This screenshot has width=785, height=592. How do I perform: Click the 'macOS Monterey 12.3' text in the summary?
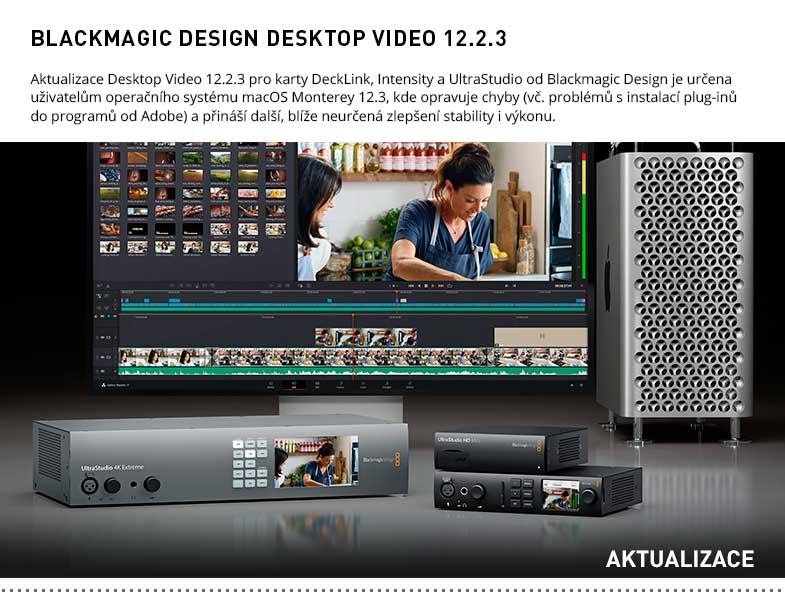(x=313, y=97)
